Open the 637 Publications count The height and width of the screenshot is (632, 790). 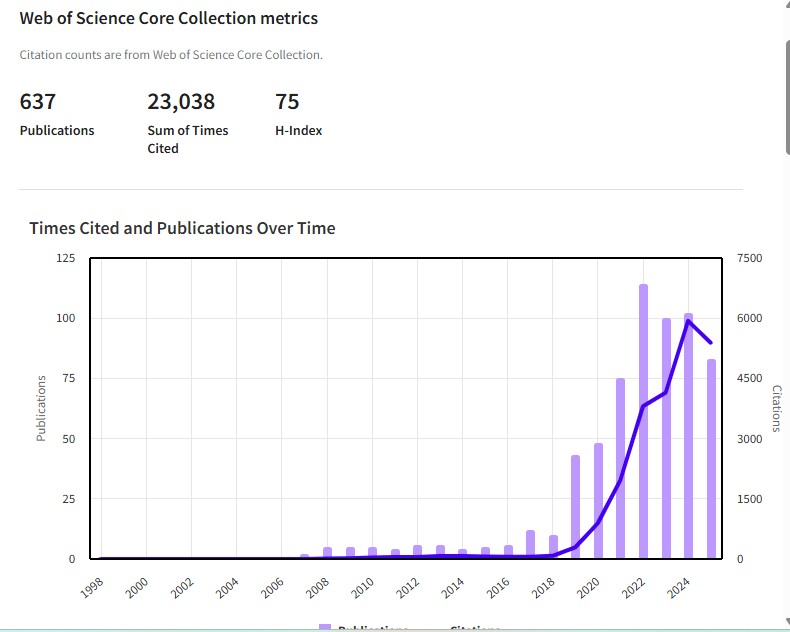pyautogui.click(x=38, y=102)
